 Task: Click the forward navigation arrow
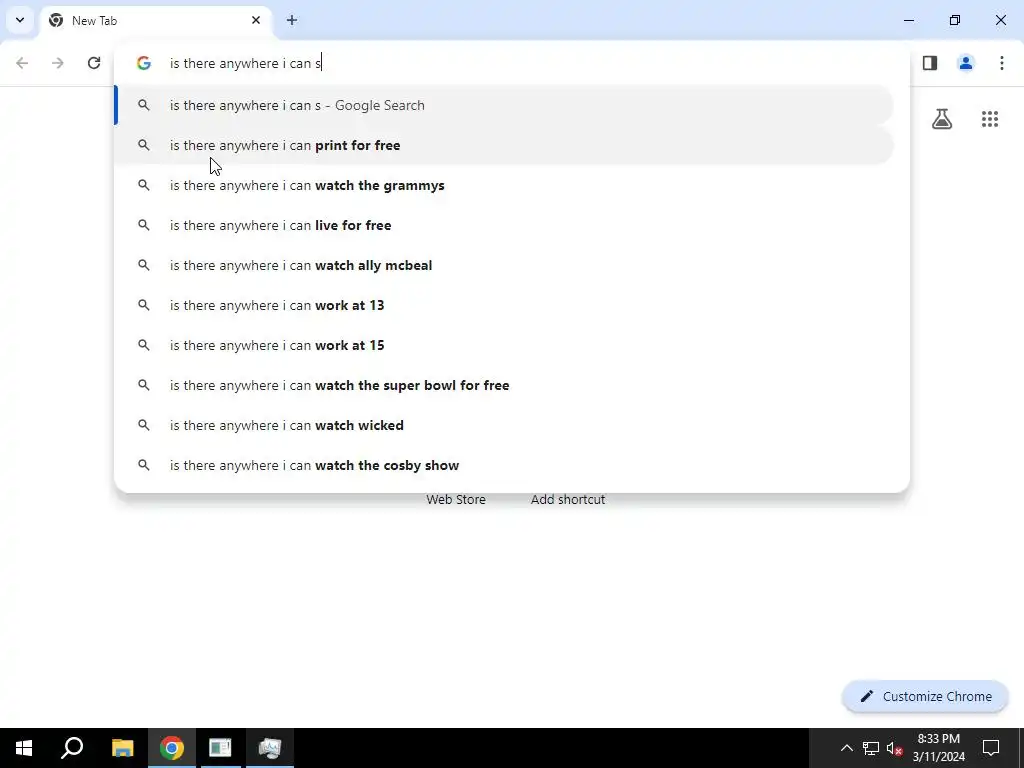tap(58, 63)
